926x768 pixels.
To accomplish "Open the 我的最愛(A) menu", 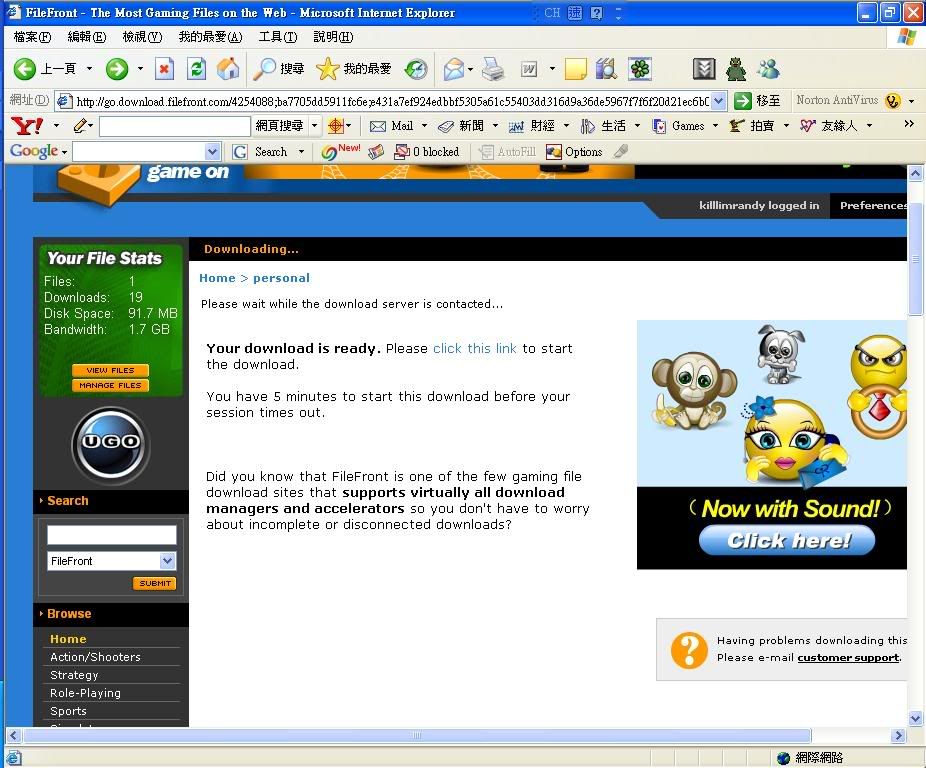I will point(210,37).
